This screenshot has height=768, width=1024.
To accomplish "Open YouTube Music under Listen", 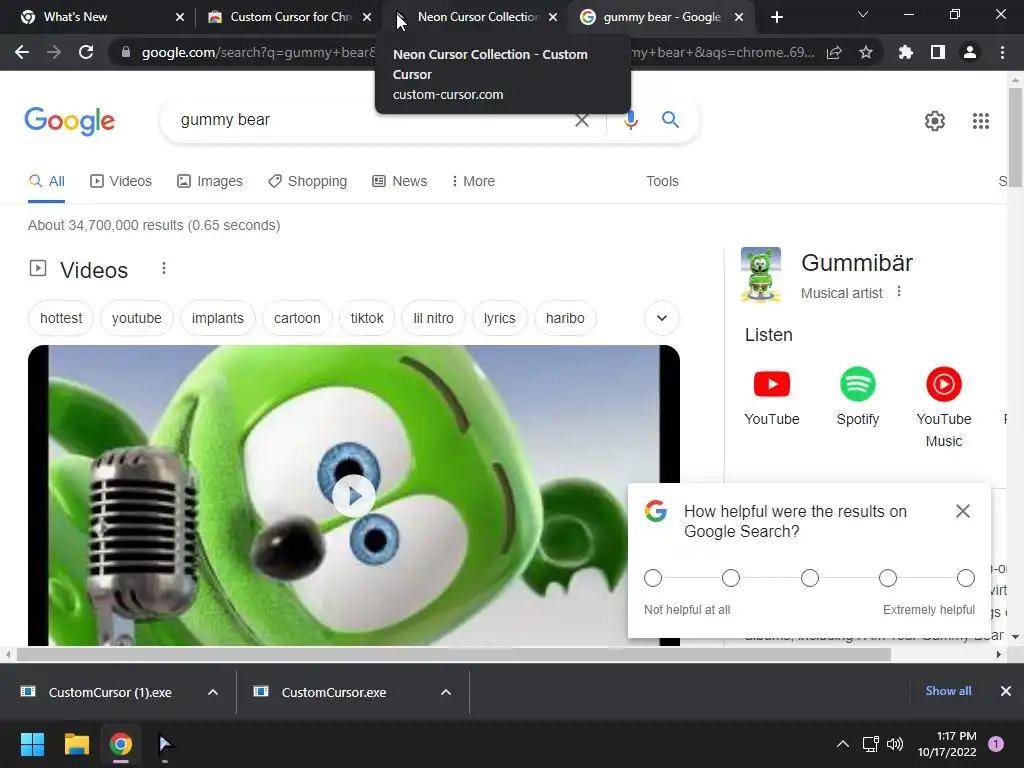I will 944,408.
